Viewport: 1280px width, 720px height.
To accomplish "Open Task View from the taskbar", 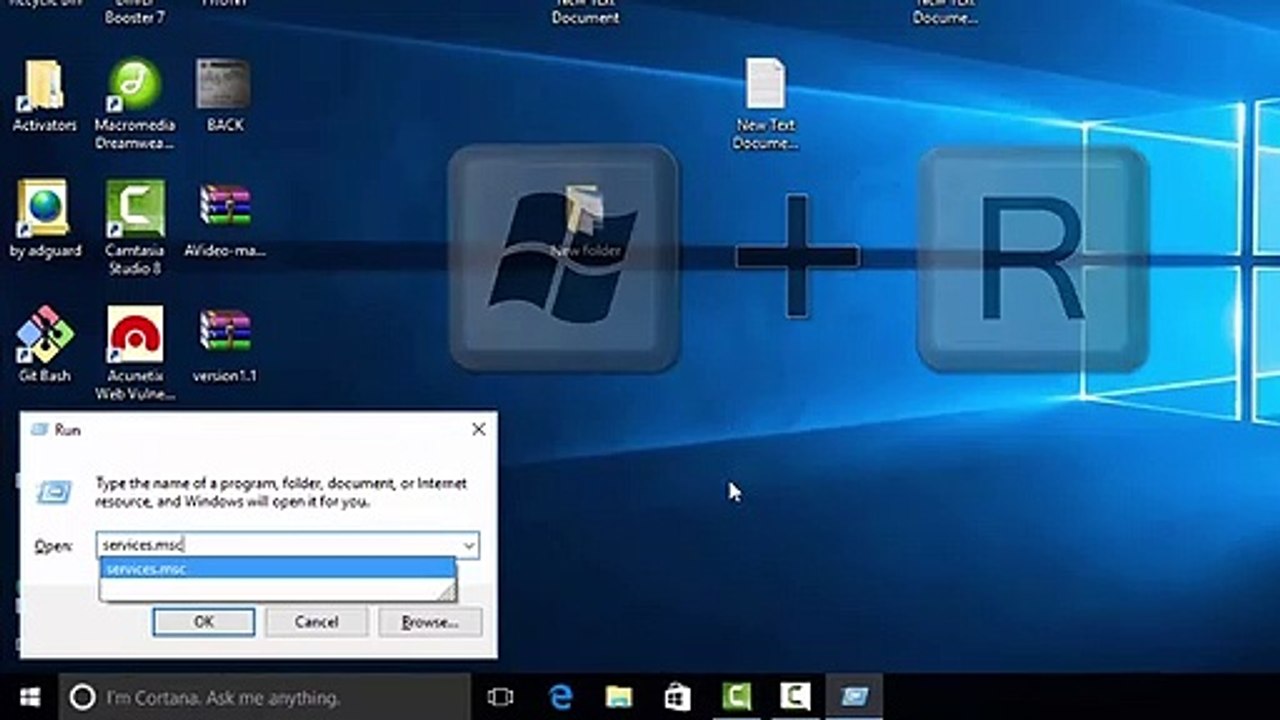I will point(500,697).
